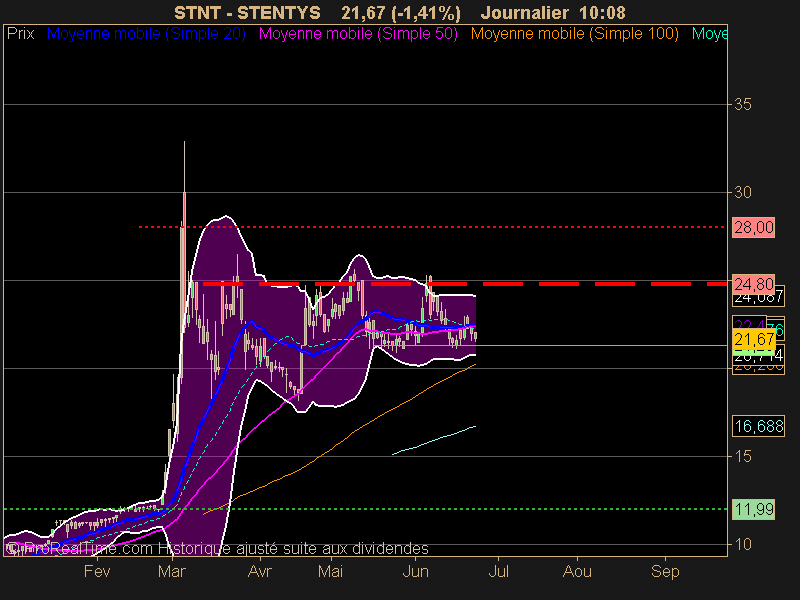Click the 35 value on the price axis
The image size is (800, 600).
pyautogui.click(x=743, y=105)
